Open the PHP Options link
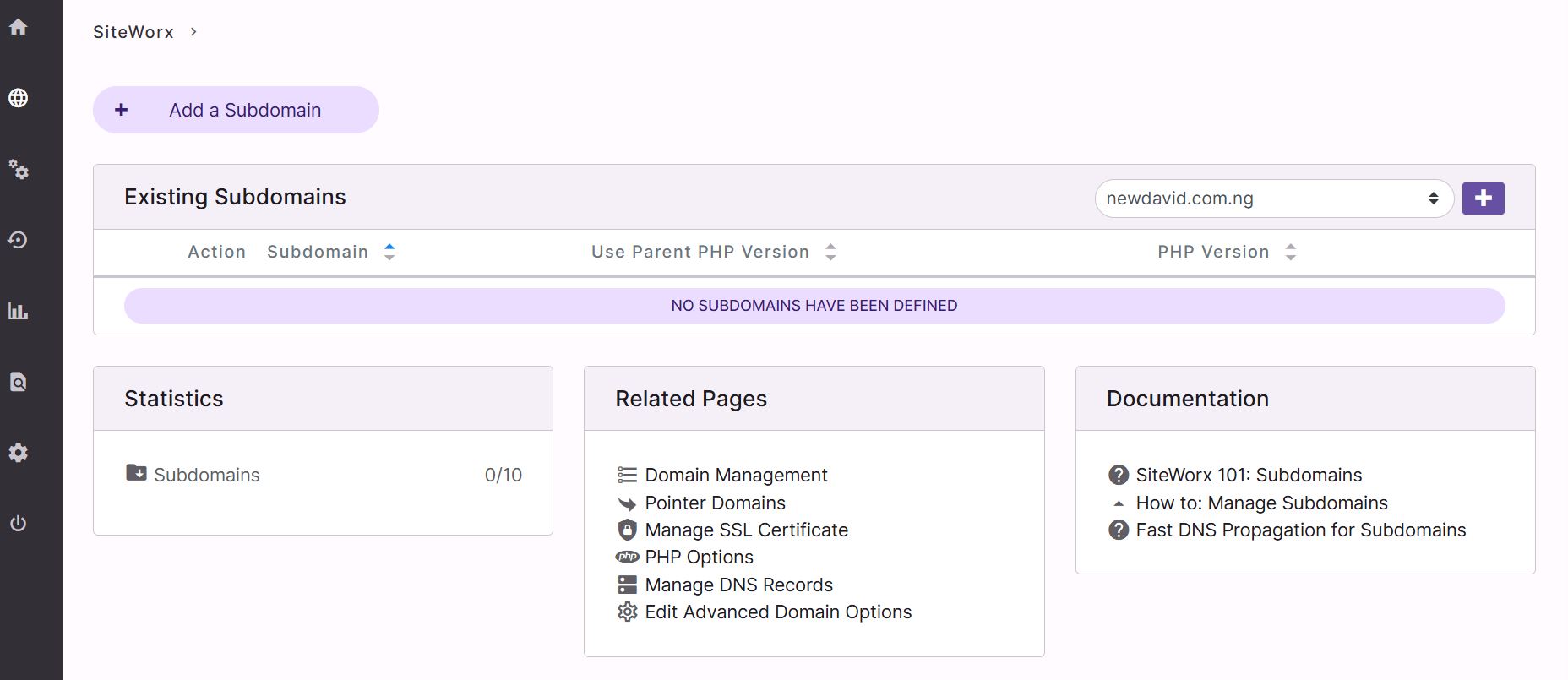 (699, 557)
